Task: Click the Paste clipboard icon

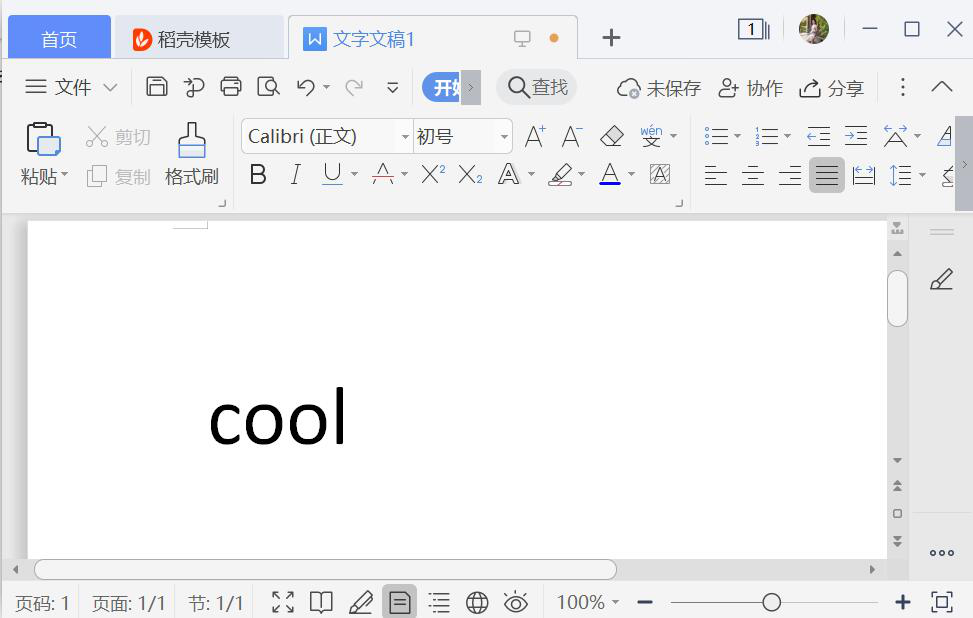Action: tap(43, 138)
